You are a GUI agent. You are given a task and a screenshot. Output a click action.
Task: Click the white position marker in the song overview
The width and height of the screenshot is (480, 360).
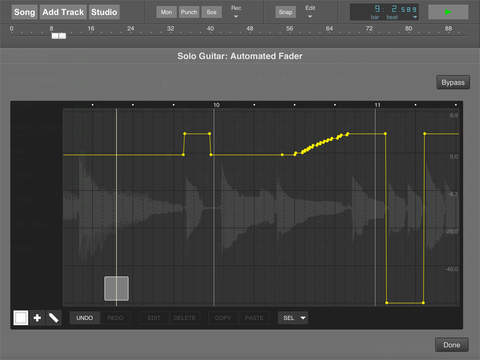point(59,36)
